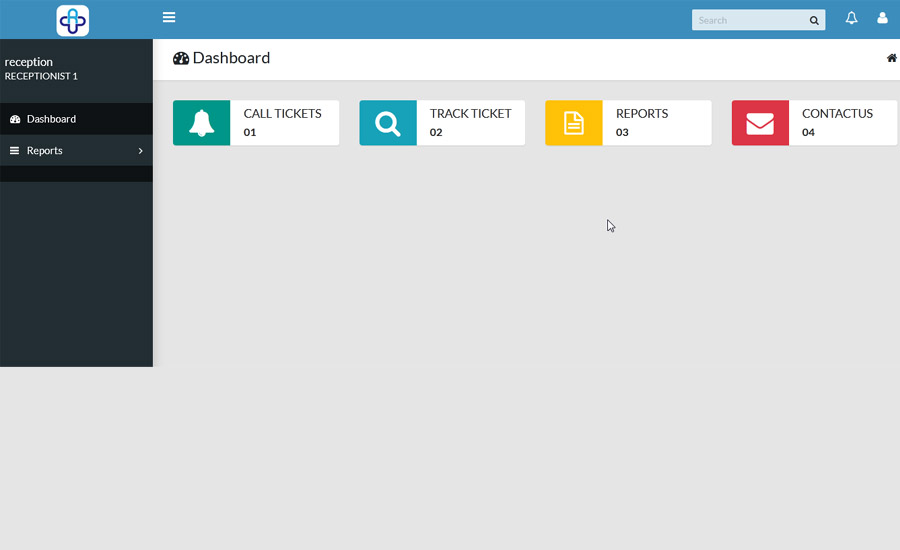This screenshot has width=900, height=550.
Task: Open the user profile icon in top bar
Action: (882, 18)
